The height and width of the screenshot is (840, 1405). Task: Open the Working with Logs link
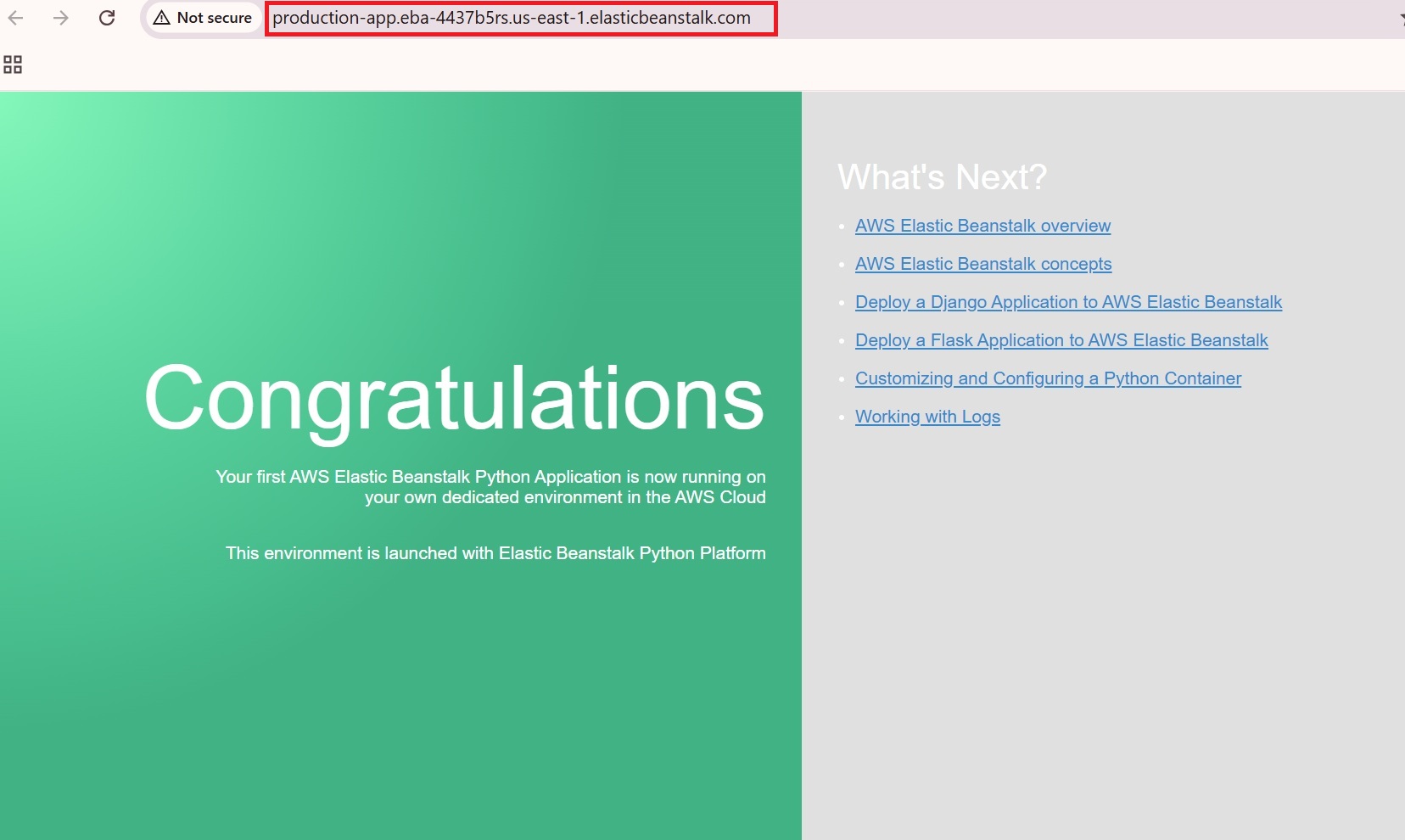point(927,417)
